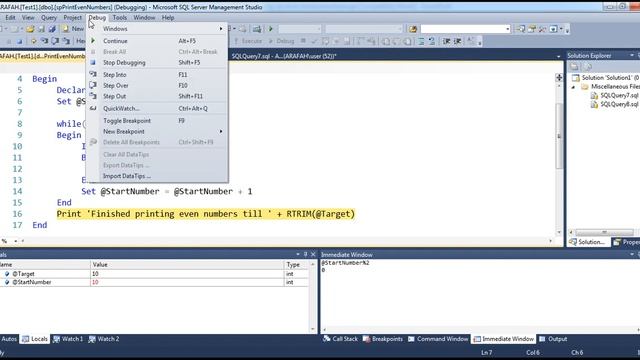Screen dimensions: 640x360
Task: Click the Stop Debugging toolbar square icon
Action: pyautogui.click(x=19, y=41)
